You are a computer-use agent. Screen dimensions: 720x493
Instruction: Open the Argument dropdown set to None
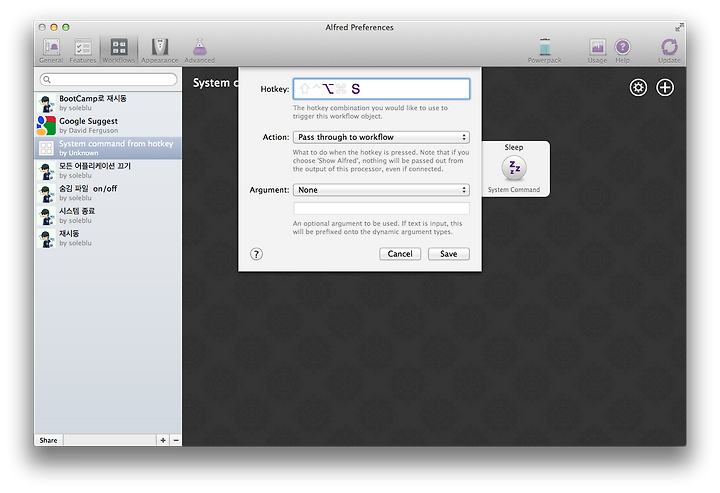pos(381,190)
